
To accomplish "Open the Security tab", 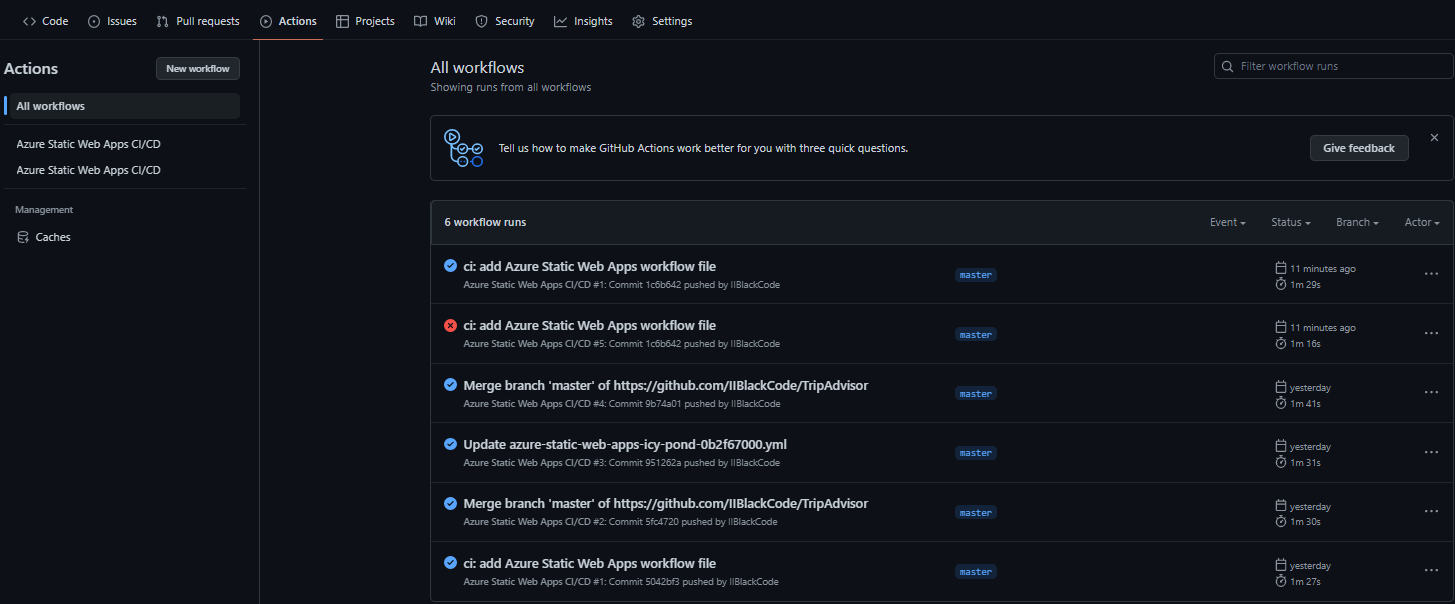I will tap(505, 21).
